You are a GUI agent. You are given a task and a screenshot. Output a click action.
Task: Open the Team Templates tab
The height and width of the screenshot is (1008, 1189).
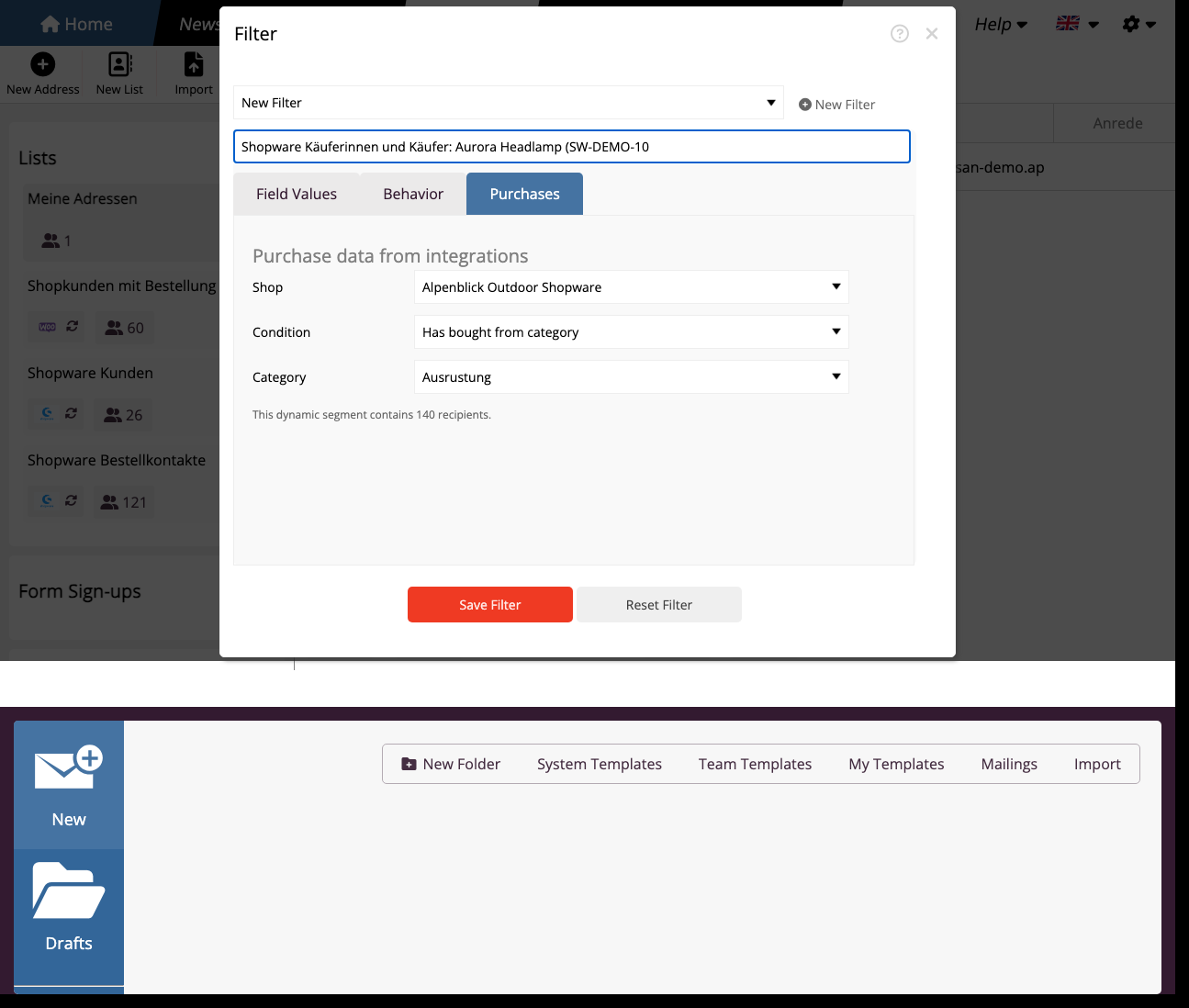click(755, 764)
